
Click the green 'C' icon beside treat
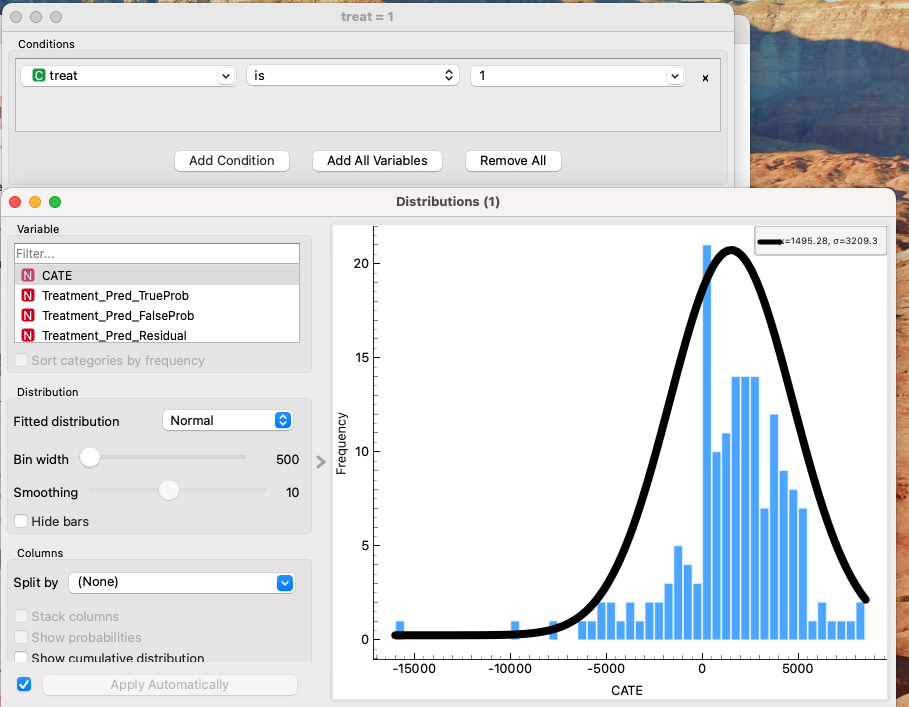(x=39, y=76)
